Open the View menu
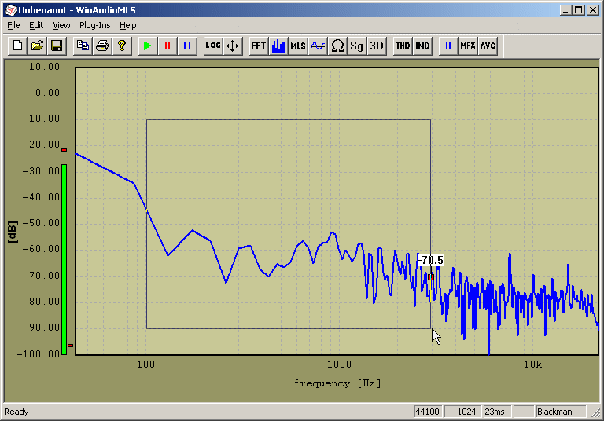The height and width of the screenshot is (421, 605). point(61,24)
